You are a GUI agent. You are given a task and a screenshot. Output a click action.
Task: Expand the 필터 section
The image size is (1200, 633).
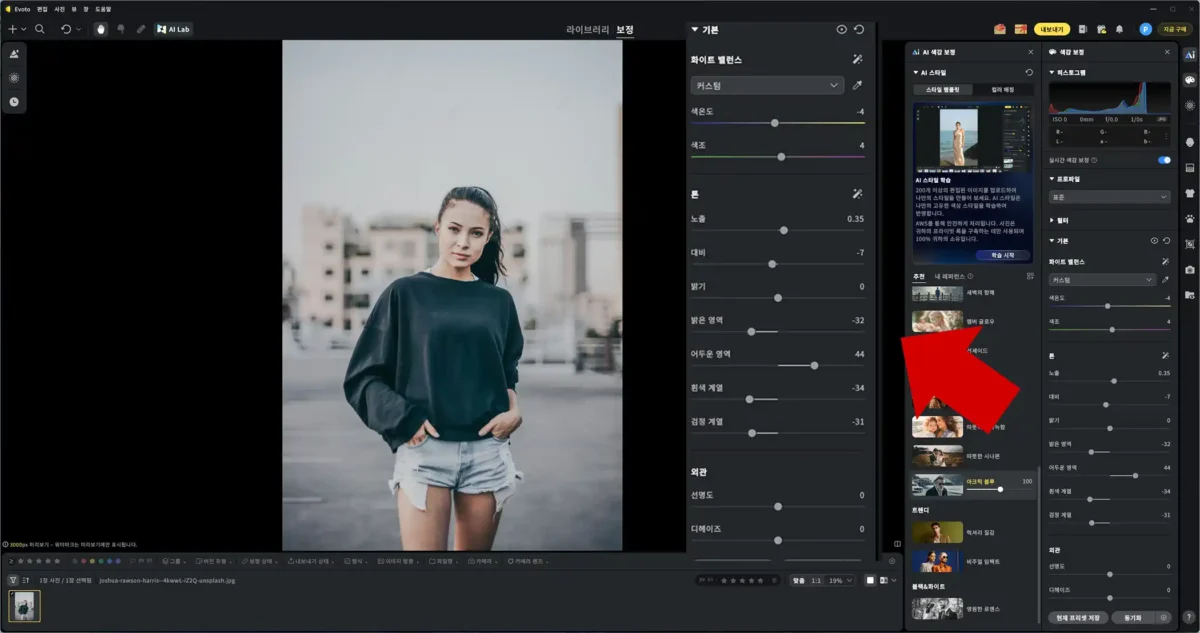[x=1062, y=219]
